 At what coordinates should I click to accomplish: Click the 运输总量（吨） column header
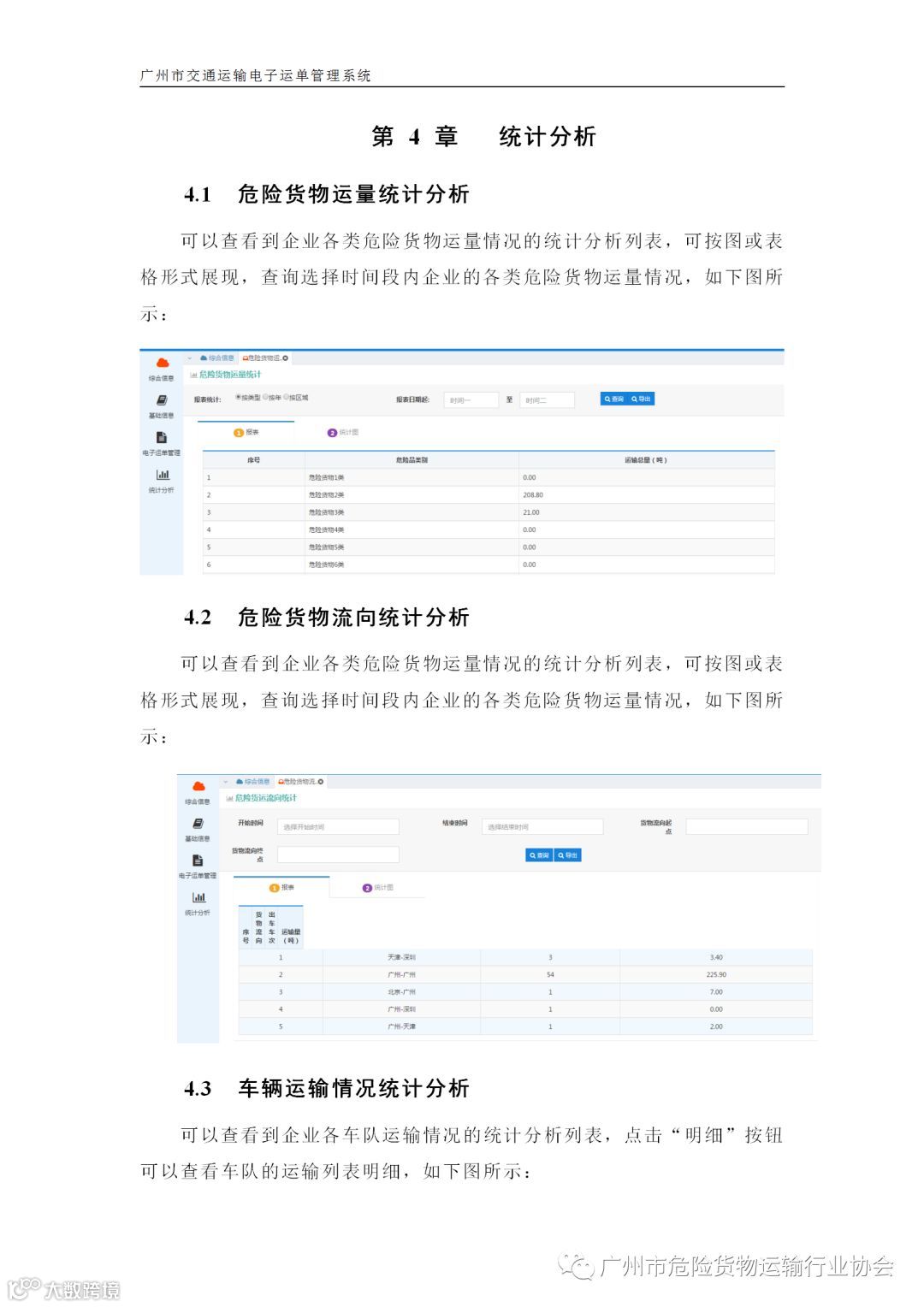(646, 460)
